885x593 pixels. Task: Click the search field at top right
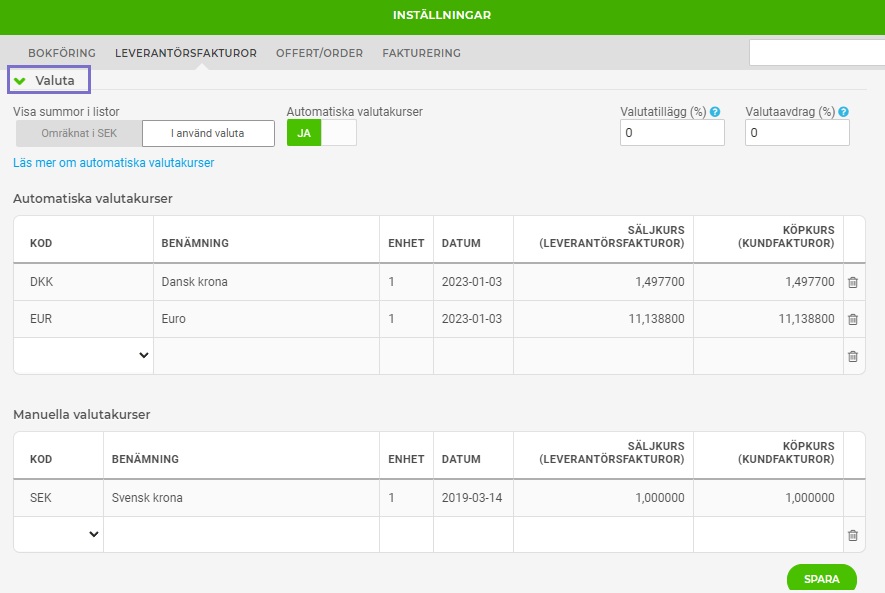[816, 53]
